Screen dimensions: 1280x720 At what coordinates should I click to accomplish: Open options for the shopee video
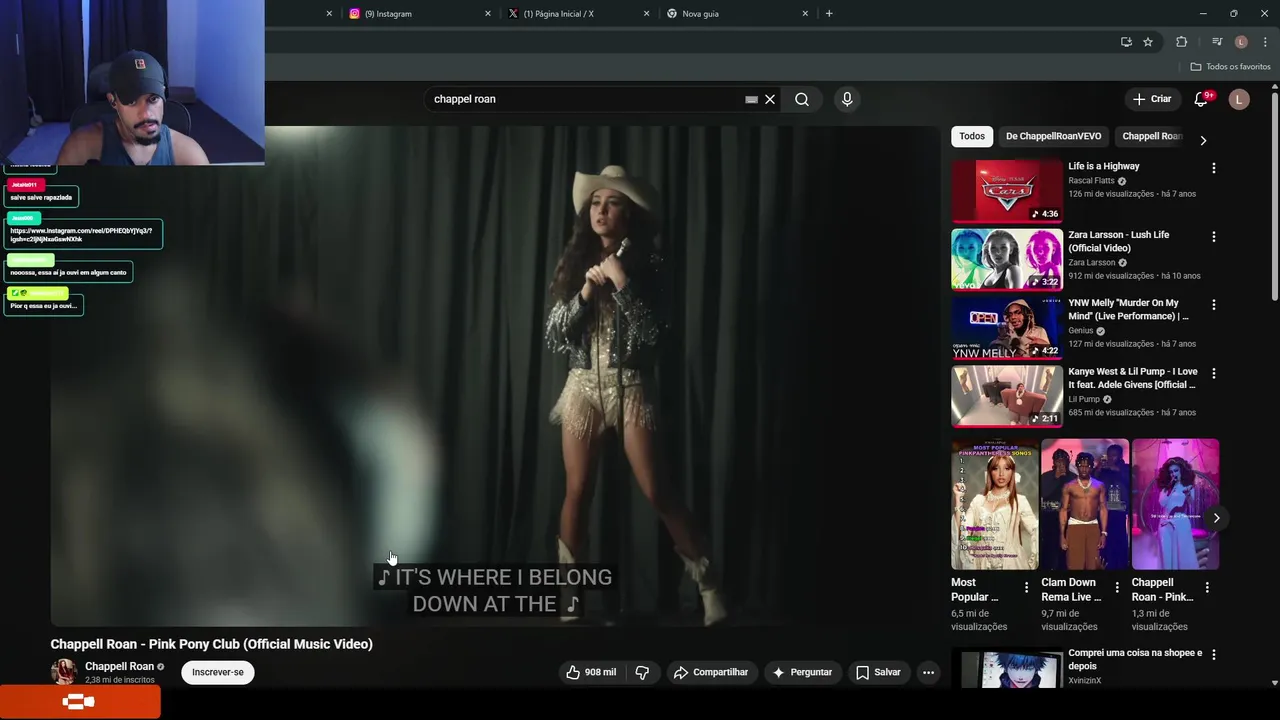[x=1214, y=655]
